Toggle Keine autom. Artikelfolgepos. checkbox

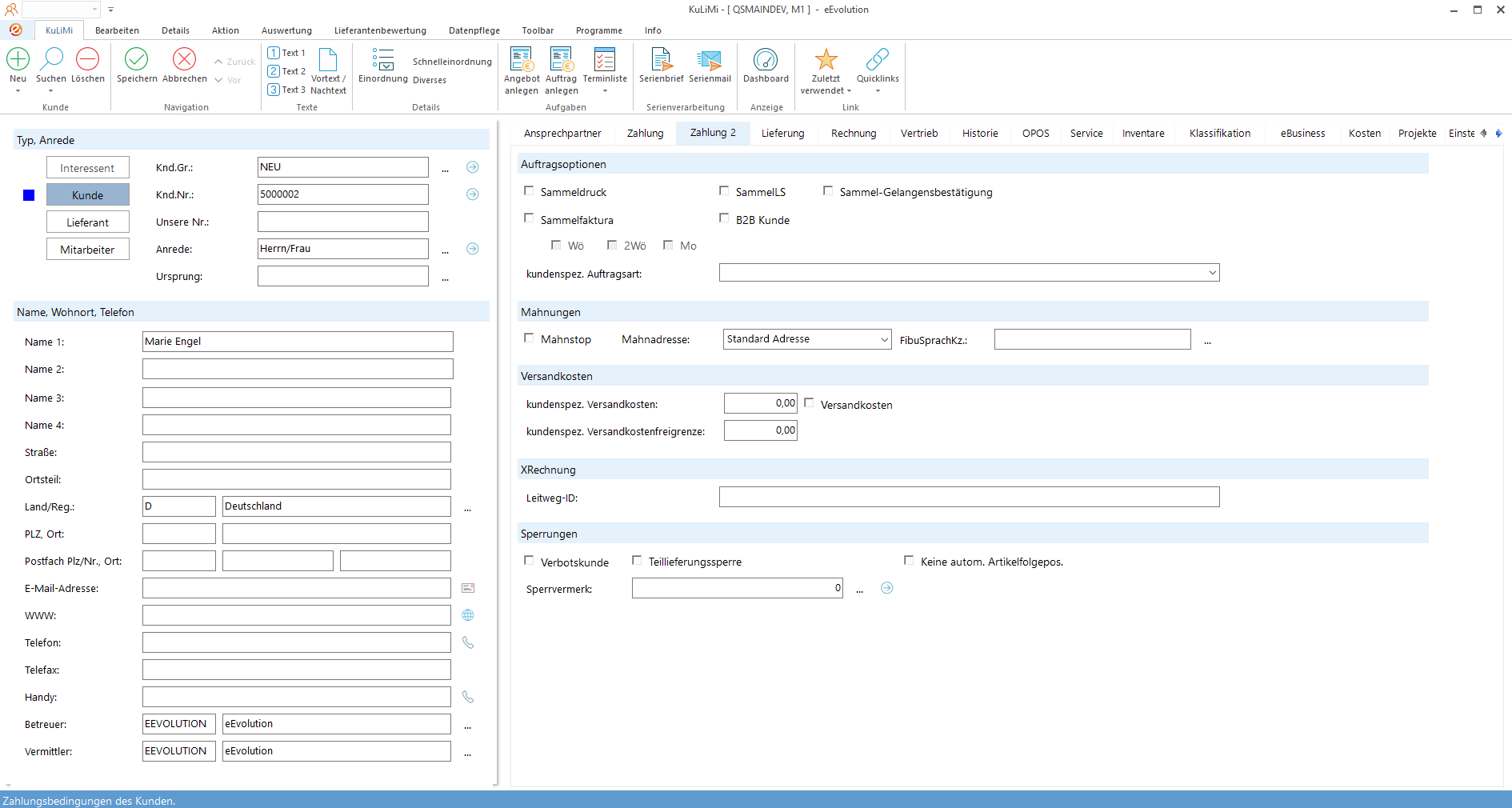coord(909,561)
